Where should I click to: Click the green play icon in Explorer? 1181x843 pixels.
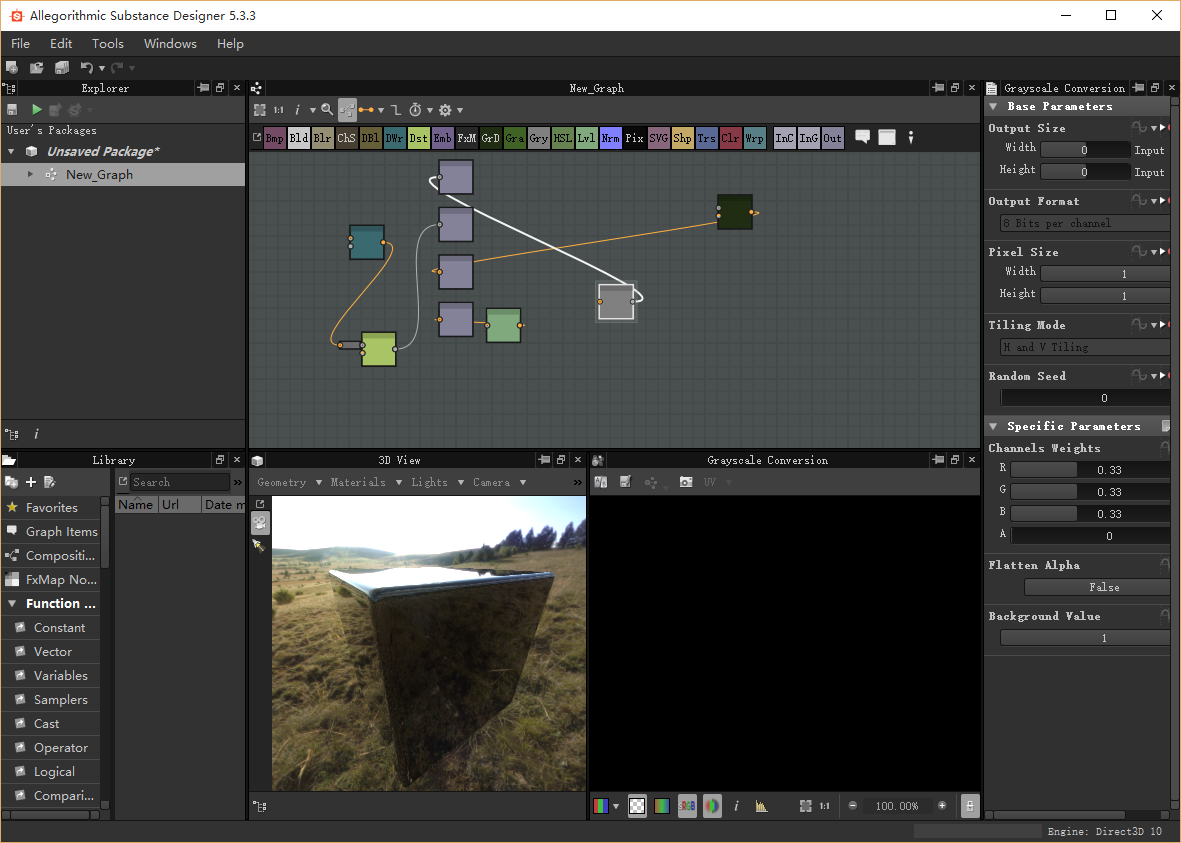click(x=37, y=109)
